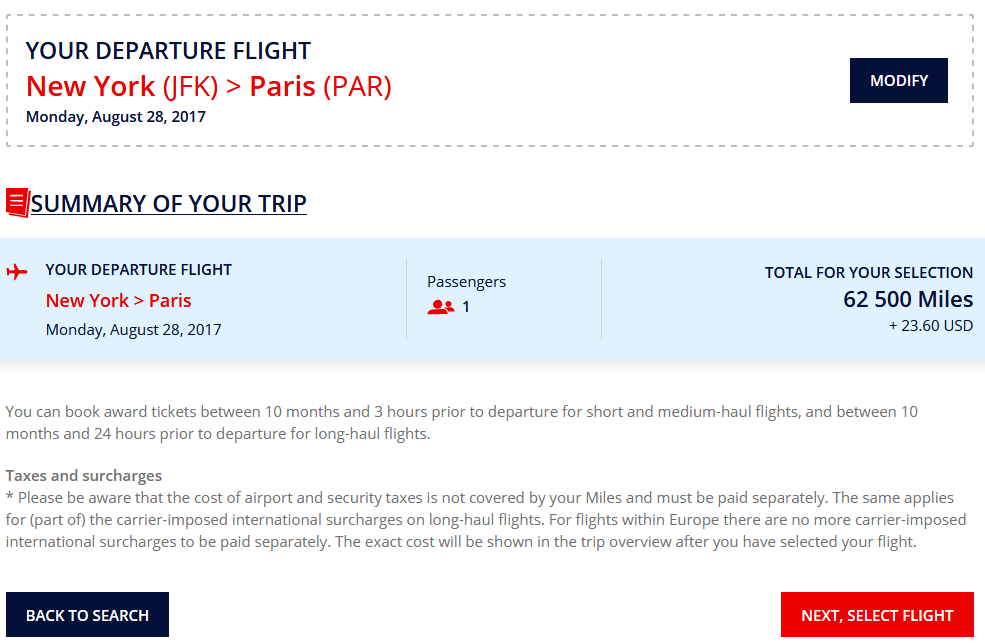This screenshot has height=643, width=985.
Task: Open the SUMMARY OF YOUR TRIP heading link
Action: pyautogui.click(x=168, y=203)
